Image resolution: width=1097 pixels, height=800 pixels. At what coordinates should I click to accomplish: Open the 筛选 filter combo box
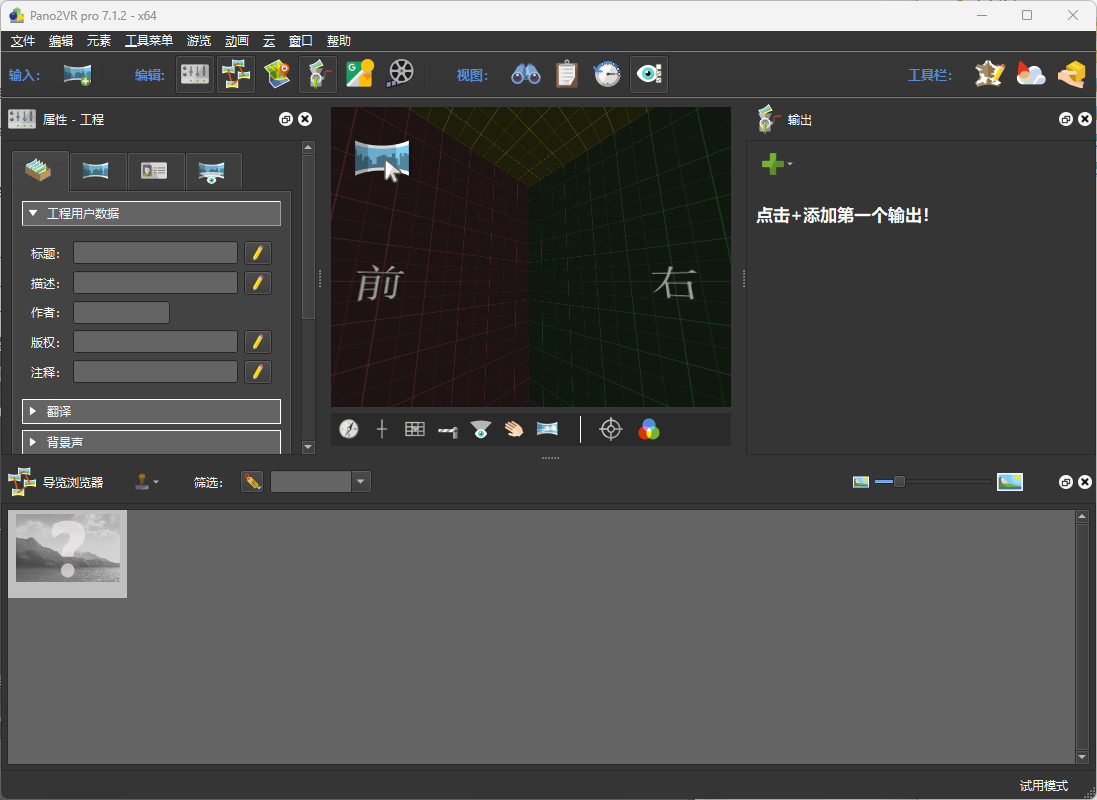320,482
